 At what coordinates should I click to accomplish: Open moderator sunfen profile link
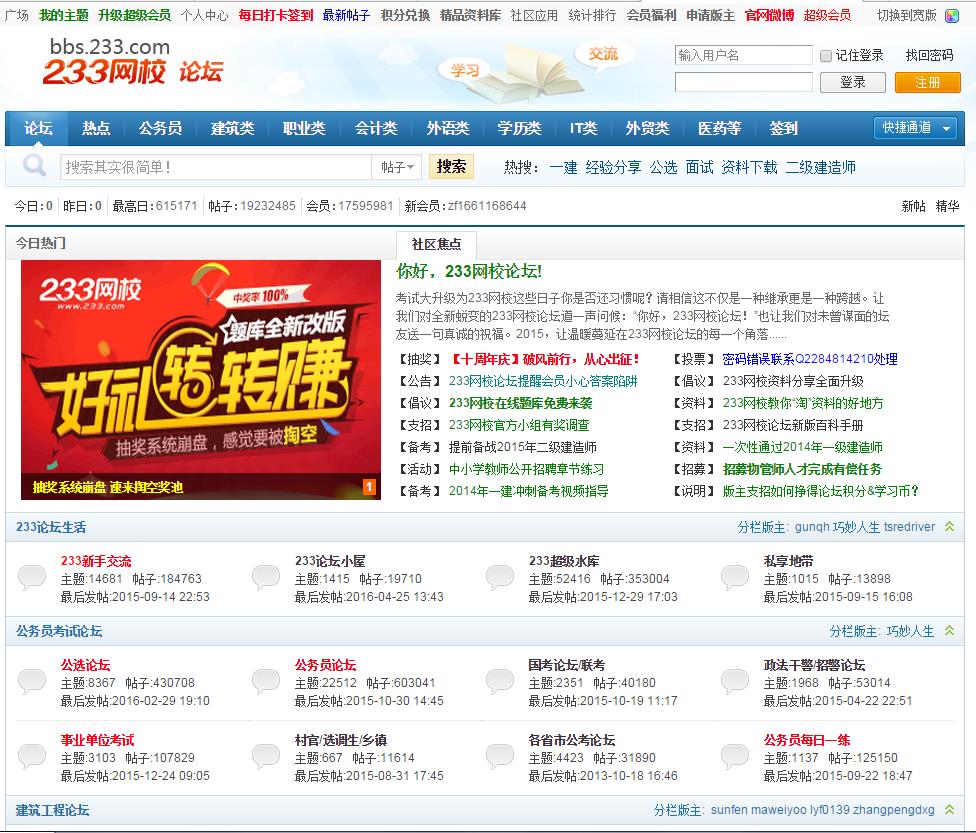(729, 809)
